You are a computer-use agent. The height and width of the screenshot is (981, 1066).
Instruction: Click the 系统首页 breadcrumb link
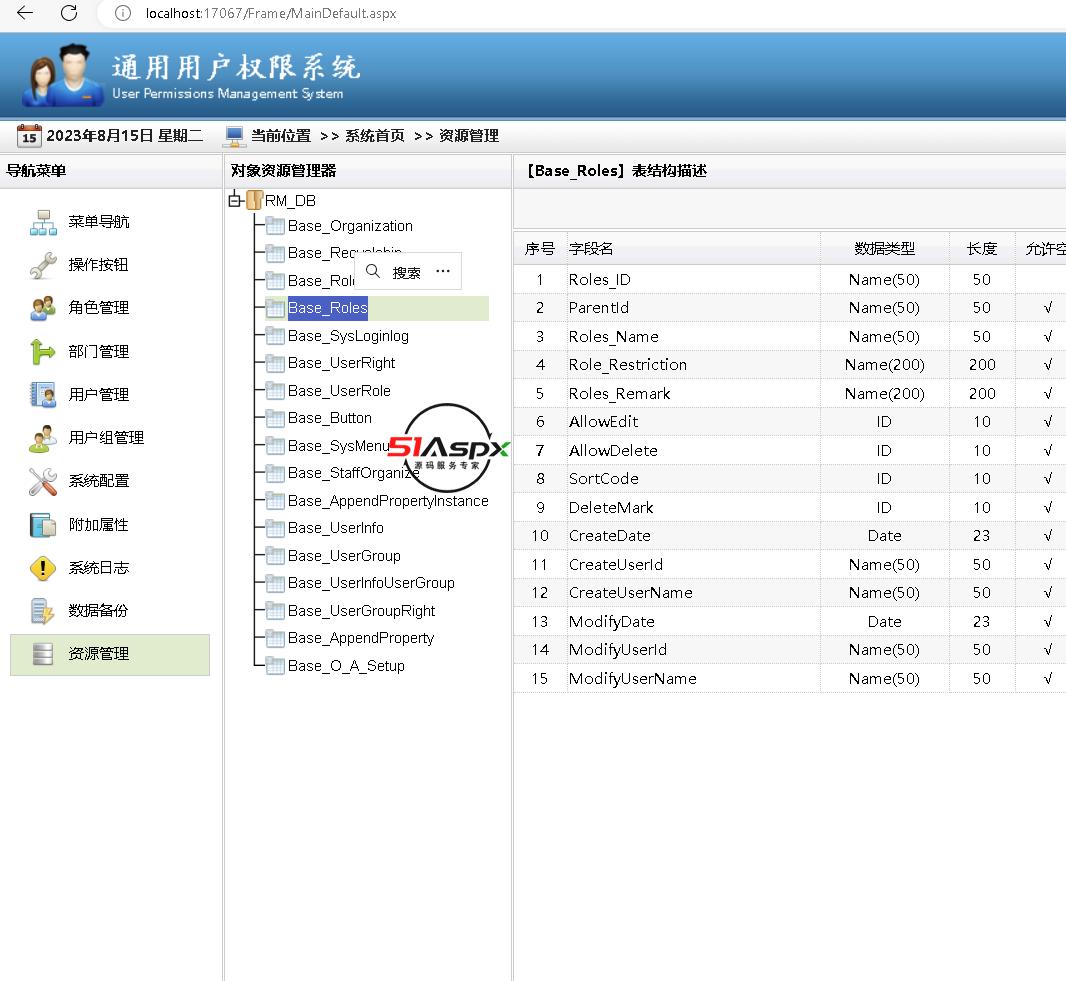point(375,136)
